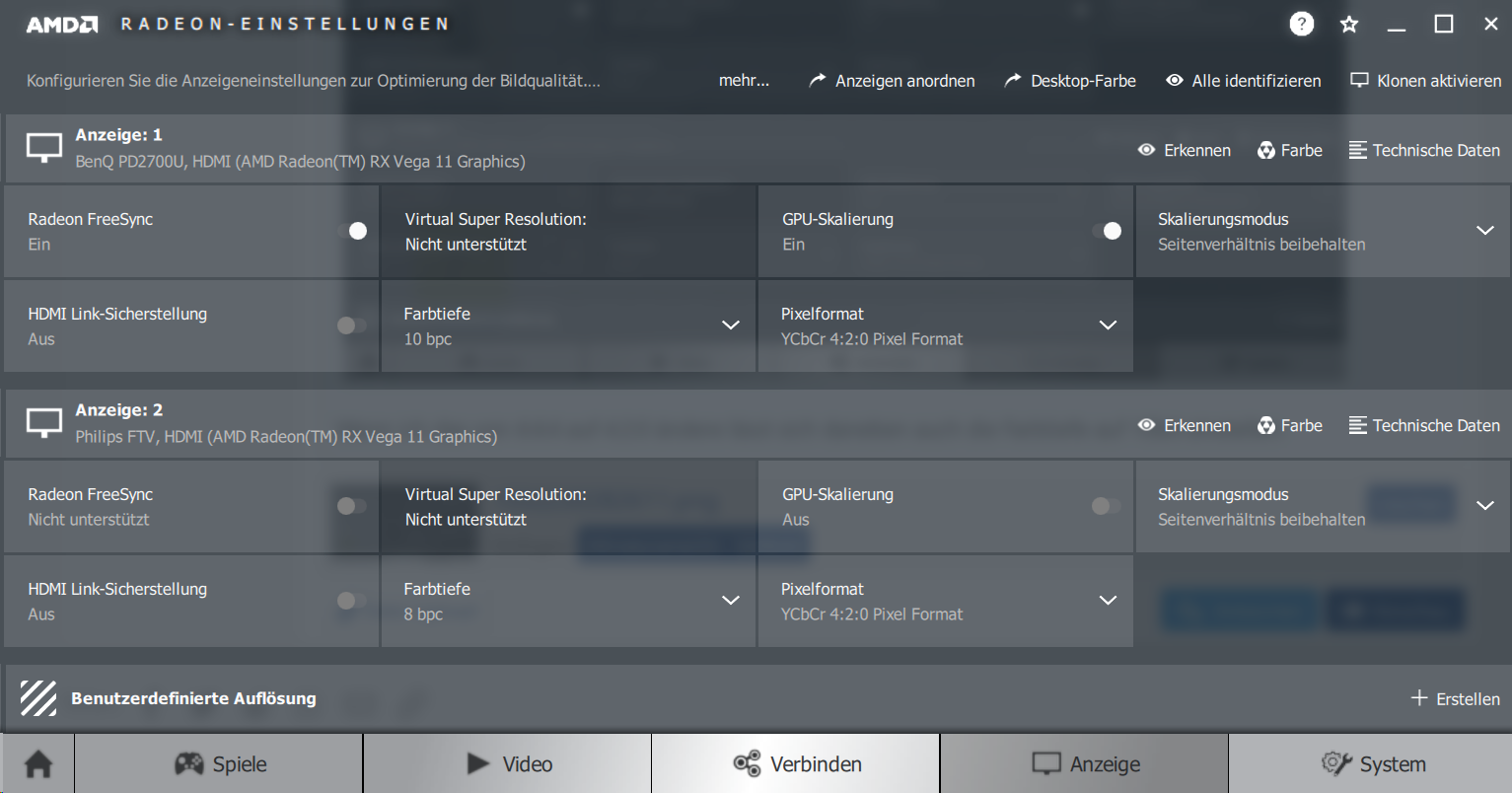
Task: Open Farbtiefe 8 bpc dropdown
Action: 731,601
